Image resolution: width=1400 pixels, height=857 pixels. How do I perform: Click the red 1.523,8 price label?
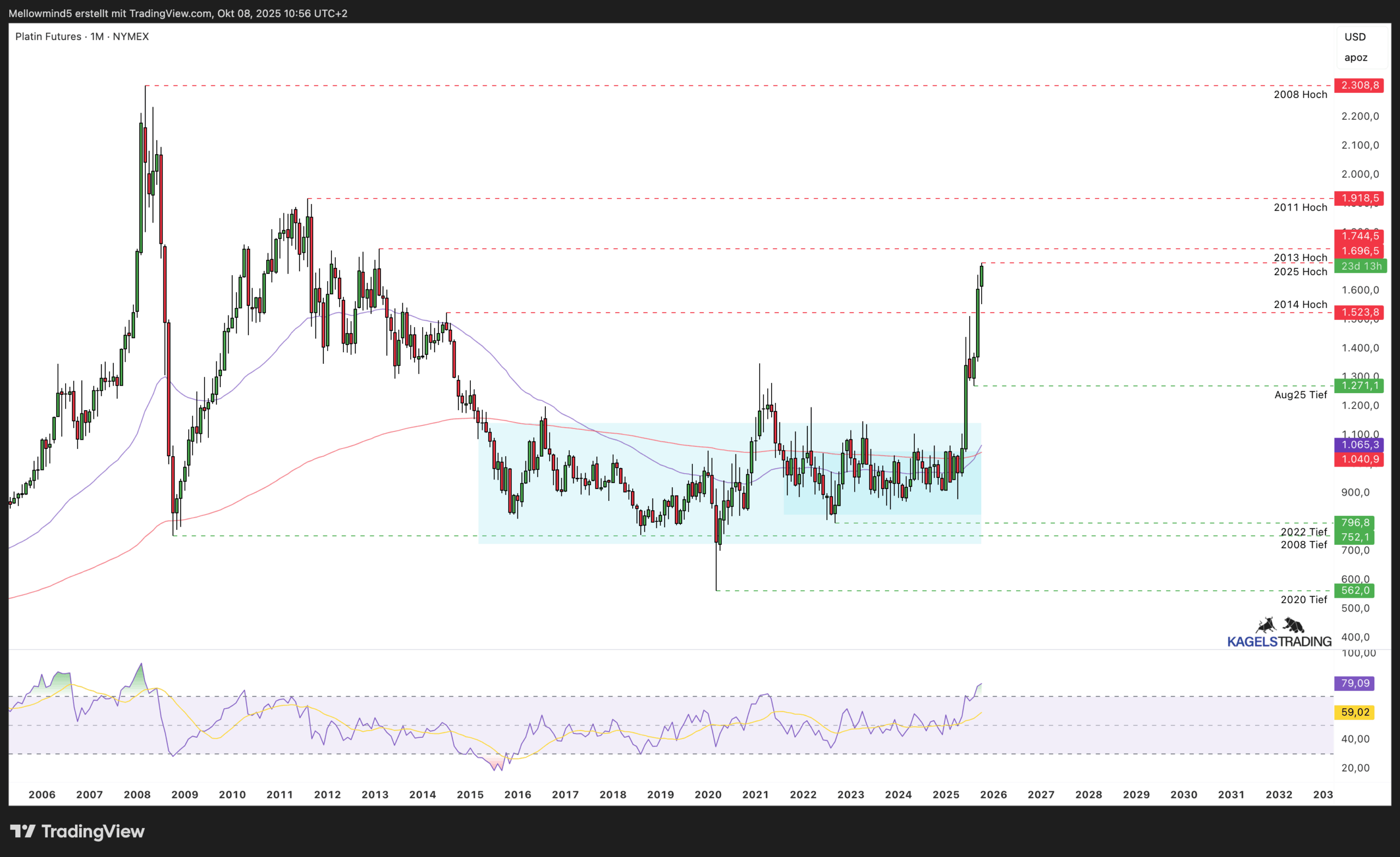pos(1359,313)
